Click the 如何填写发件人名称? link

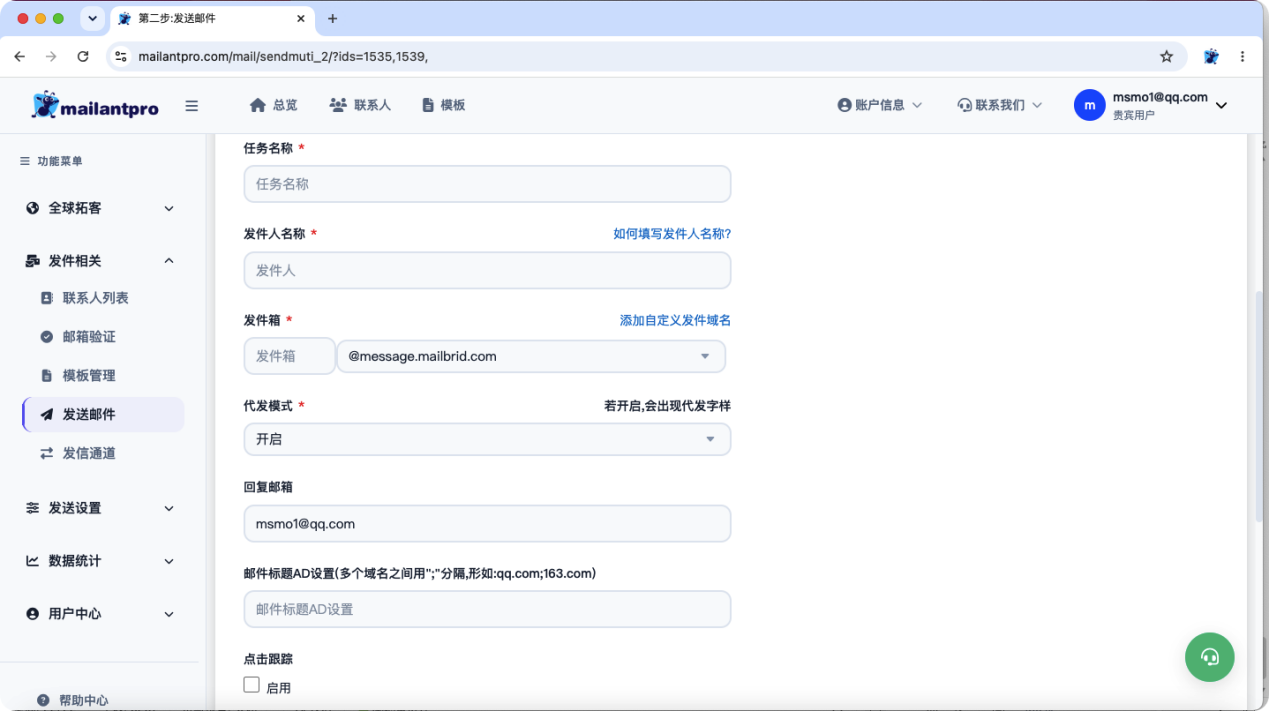tap(672, 234)
